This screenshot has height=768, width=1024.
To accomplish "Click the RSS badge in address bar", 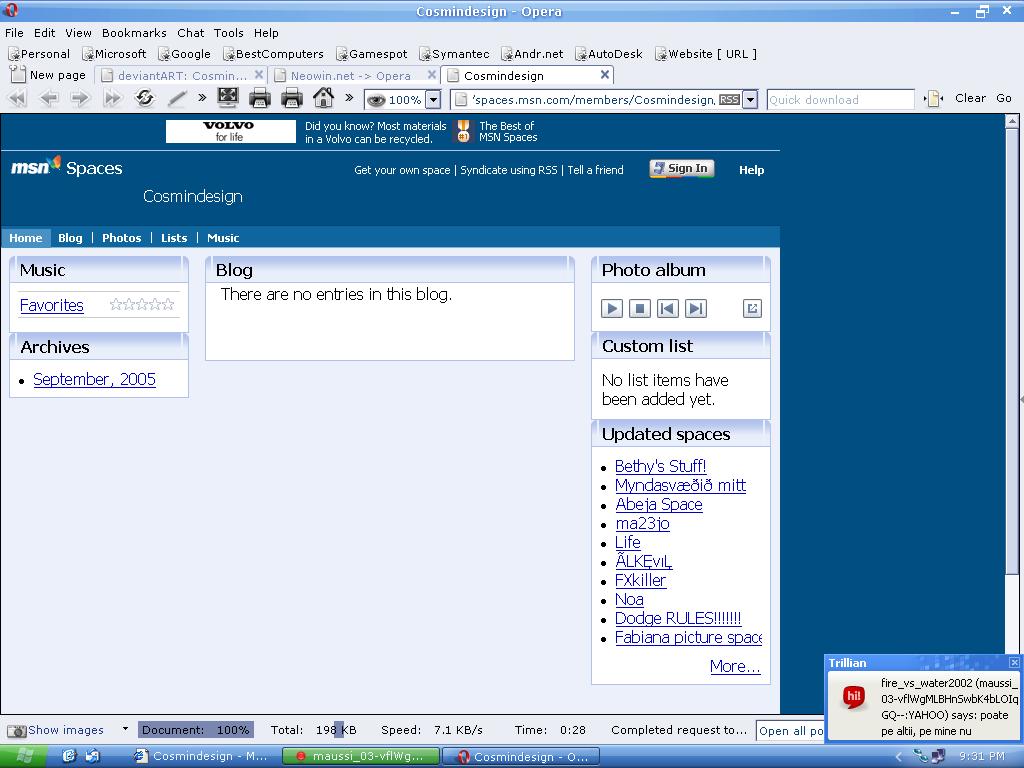I will [x=729, y=100].
